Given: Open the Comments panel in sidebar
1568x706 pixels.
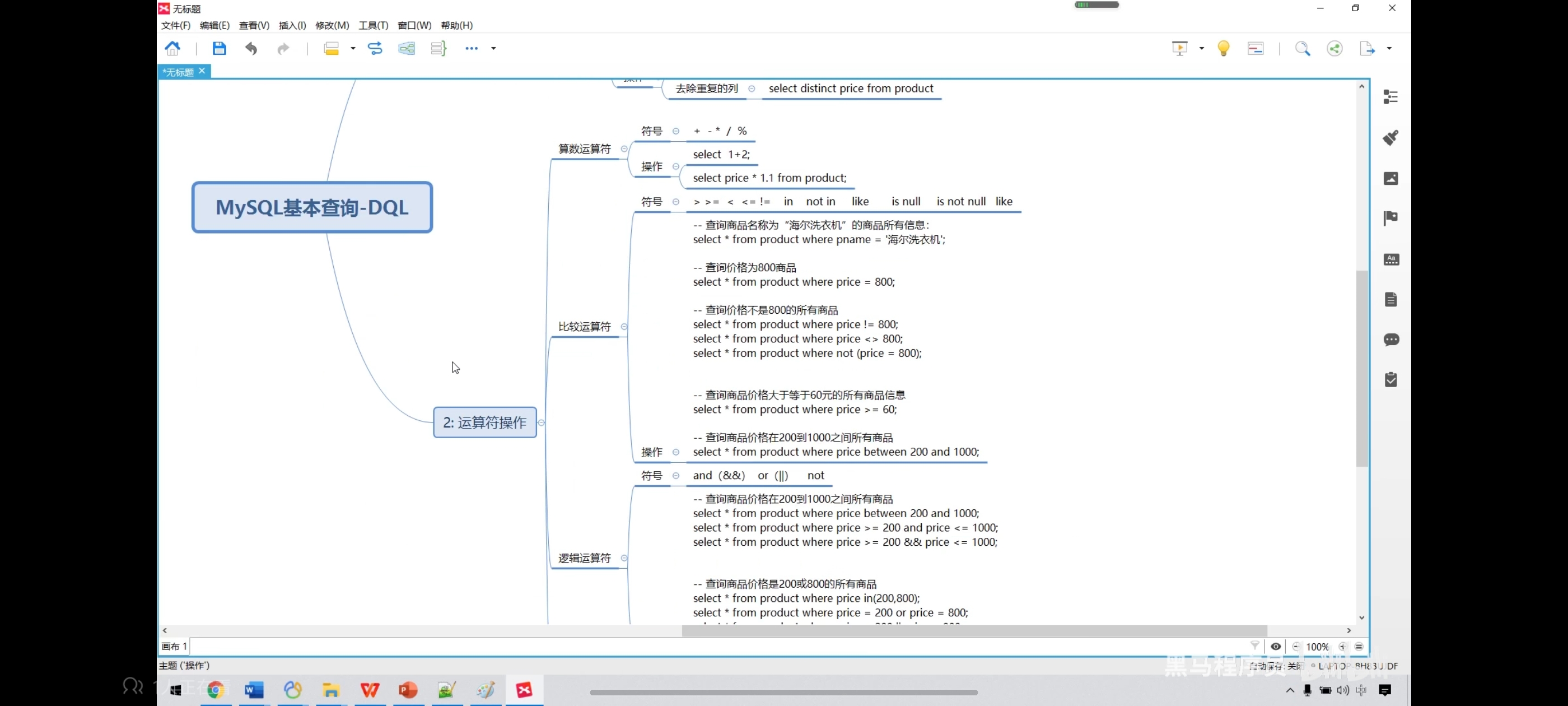Looking at the screenshot, I should (1390, 340).
